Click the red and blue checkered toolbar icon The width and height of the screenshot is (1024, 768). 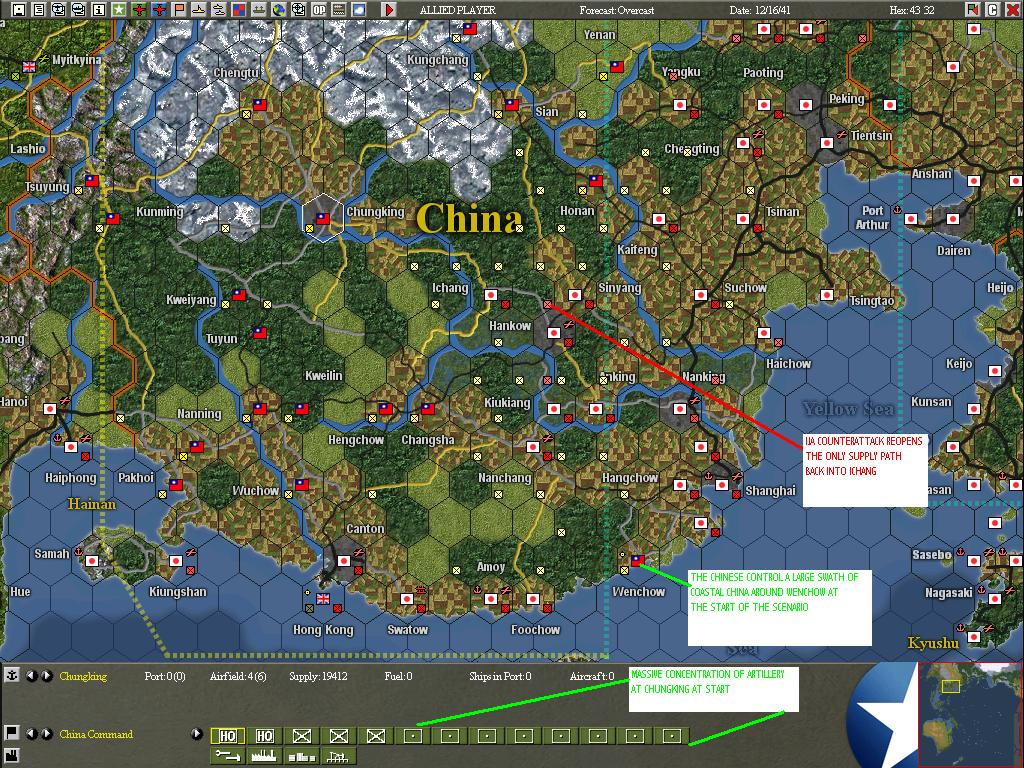[238, 9]
